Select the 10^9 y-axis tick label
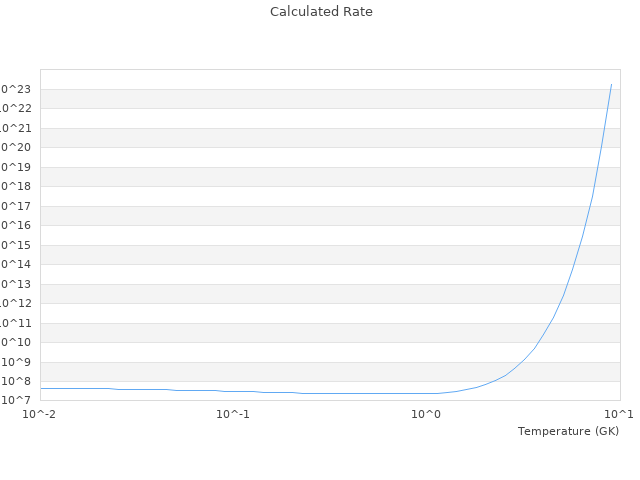640x480 pixels. click(19, 362)
